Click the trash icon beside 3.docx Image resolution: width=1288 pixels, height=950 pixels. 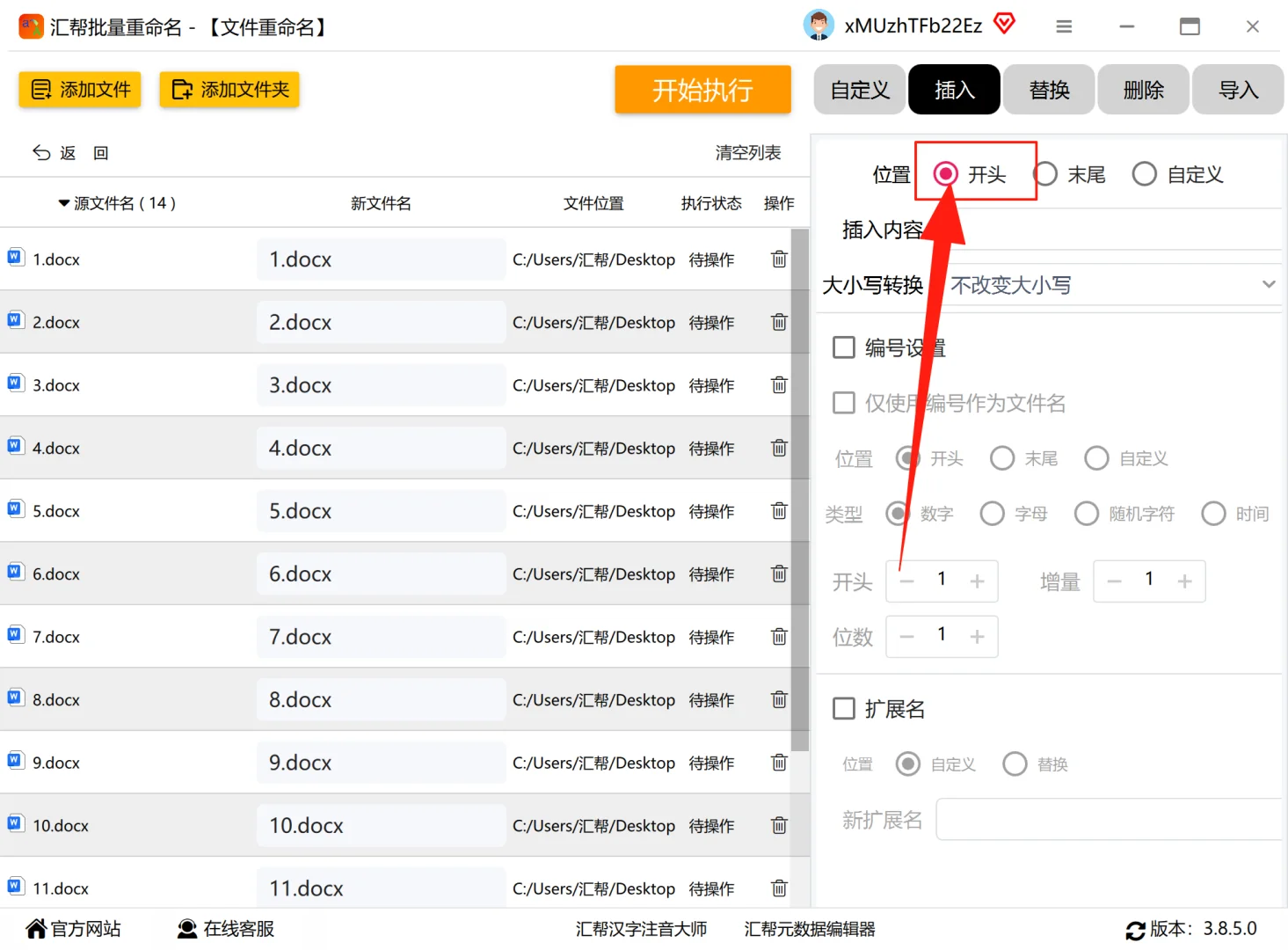click(778, 384)
